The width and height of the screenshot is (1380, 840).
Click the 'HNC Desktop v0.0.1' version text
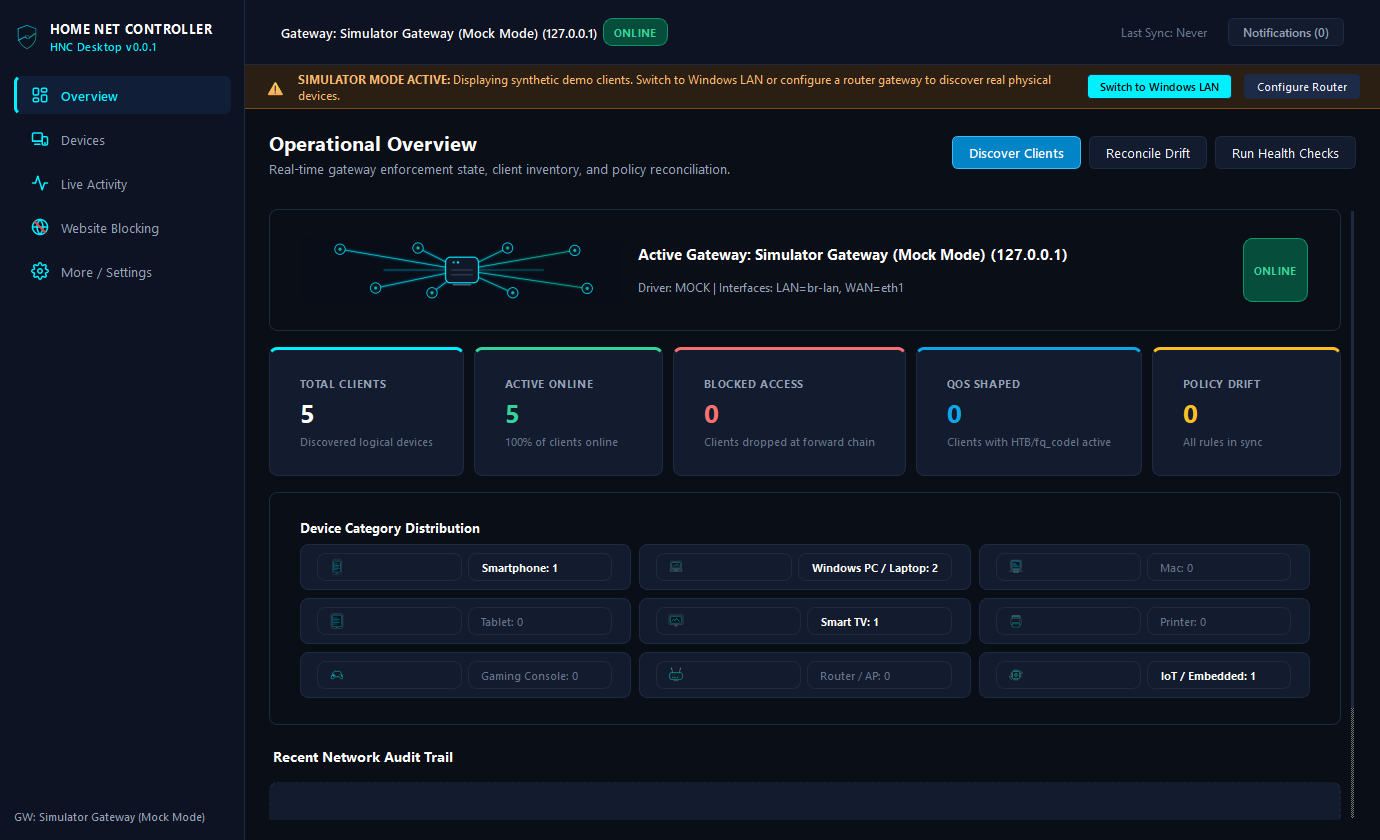click(103, 47)
